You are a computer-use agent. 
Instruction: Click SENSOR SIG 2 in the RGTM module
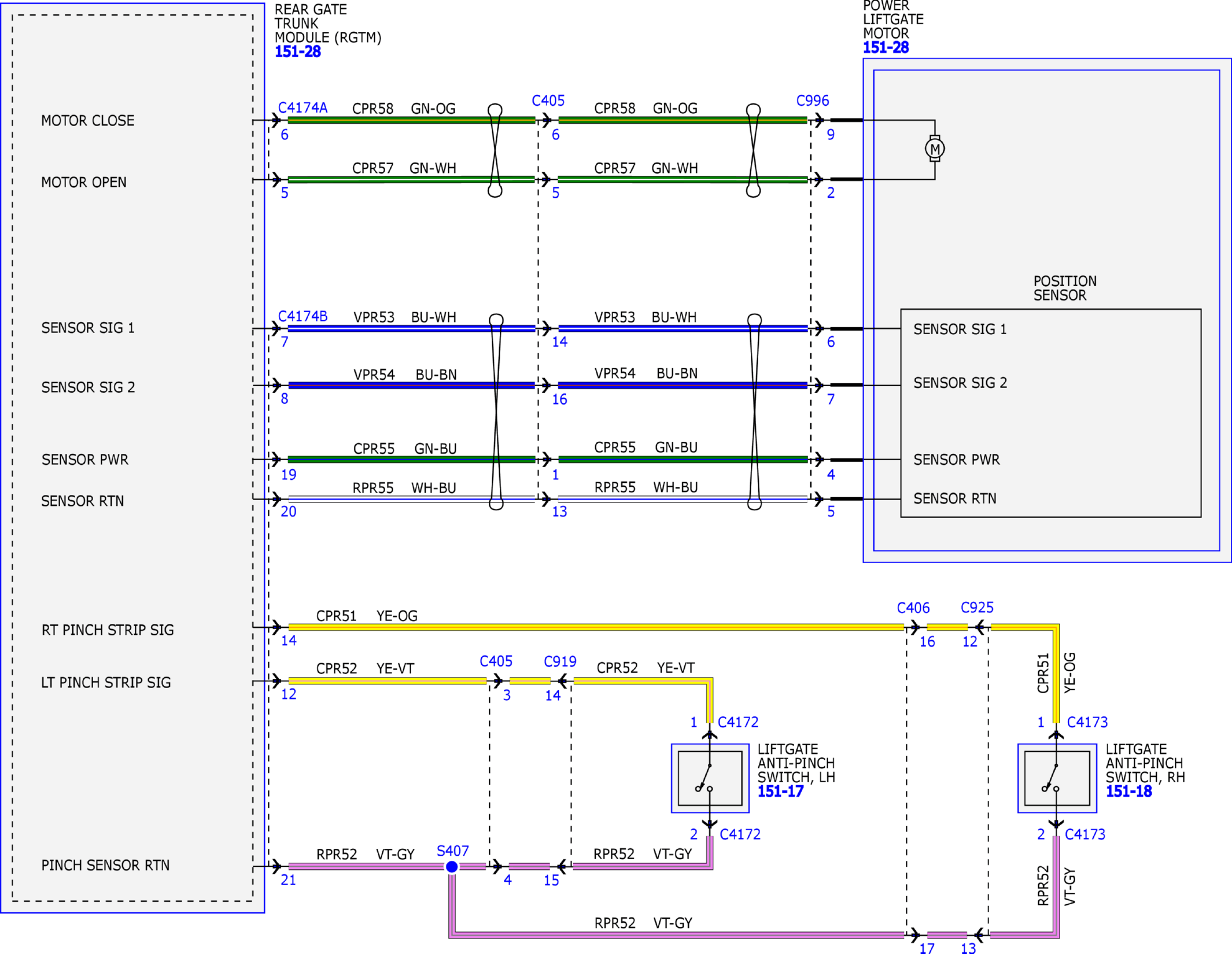pos(88,387)
